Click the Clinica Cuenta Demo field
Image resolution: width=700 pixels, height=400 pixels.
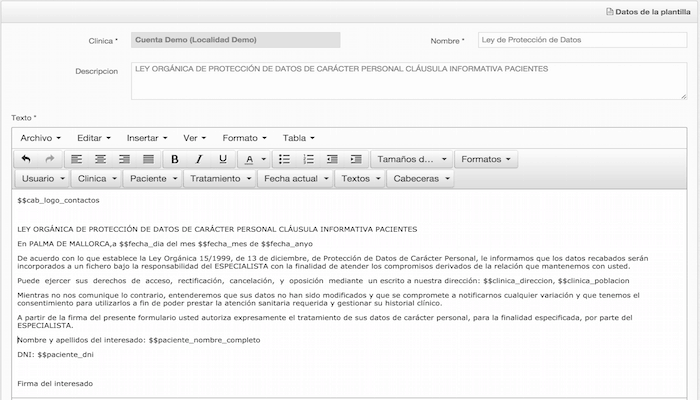click(x=236, y=40)
